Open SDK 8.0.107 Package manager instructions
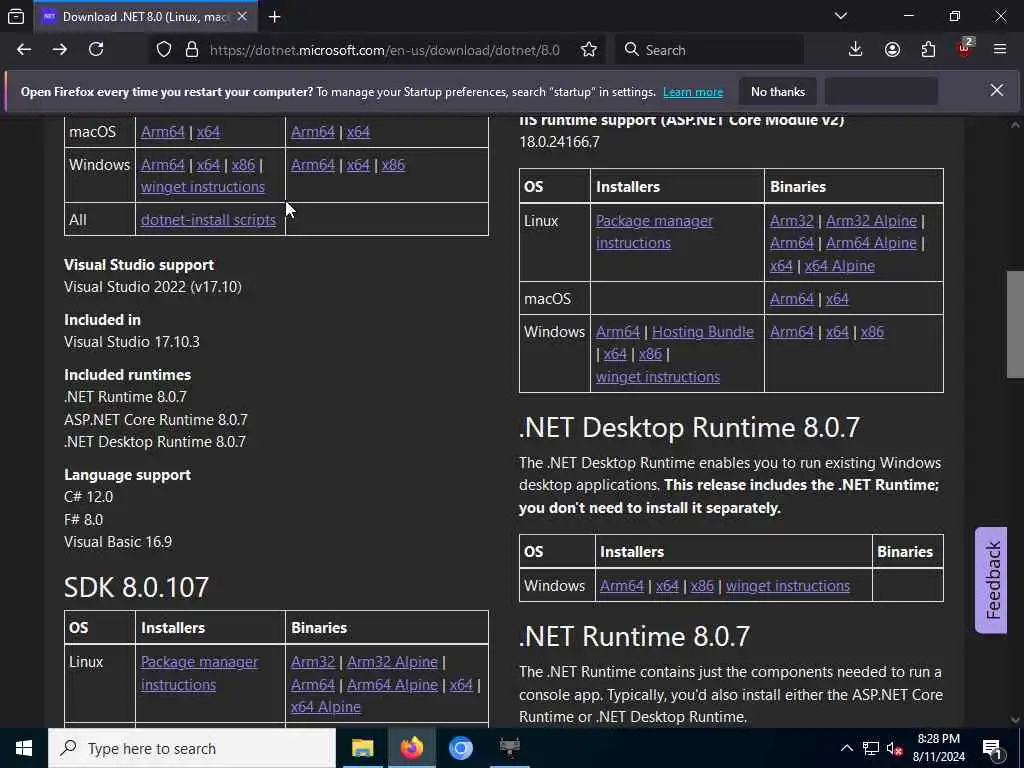The image size is (1024, 768). tap(199, 673)
